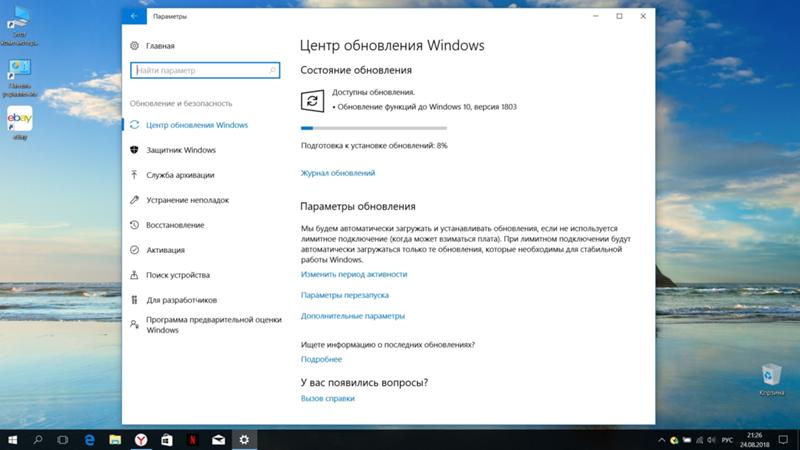The width and height of the screenshot is (800, 450).
Task: Click the back arrow in Settings title bar
Action: tap(134, 16)
